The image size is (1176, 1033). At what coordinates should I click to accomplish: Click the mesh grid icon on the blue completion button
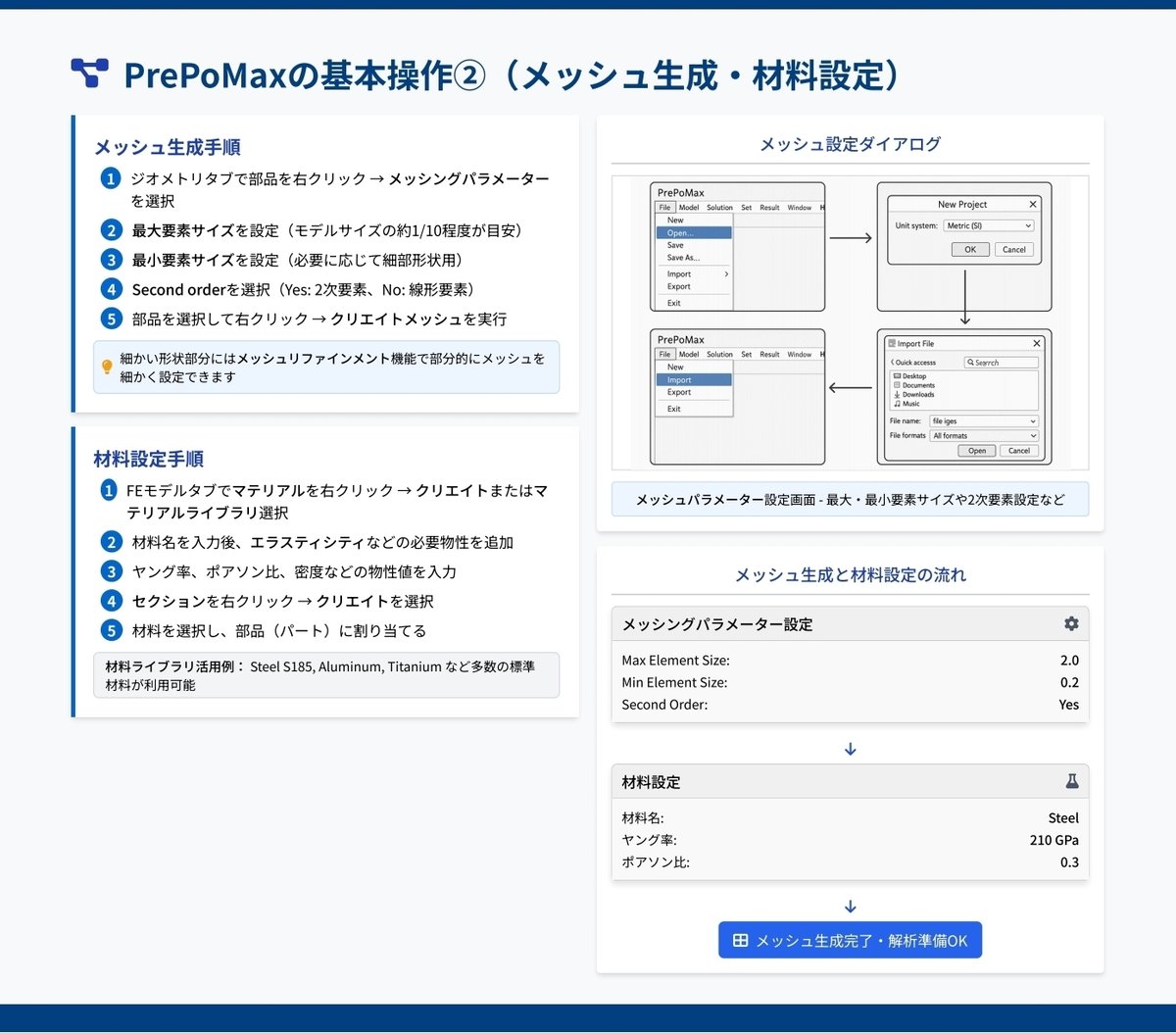click(x=742, y=939)
